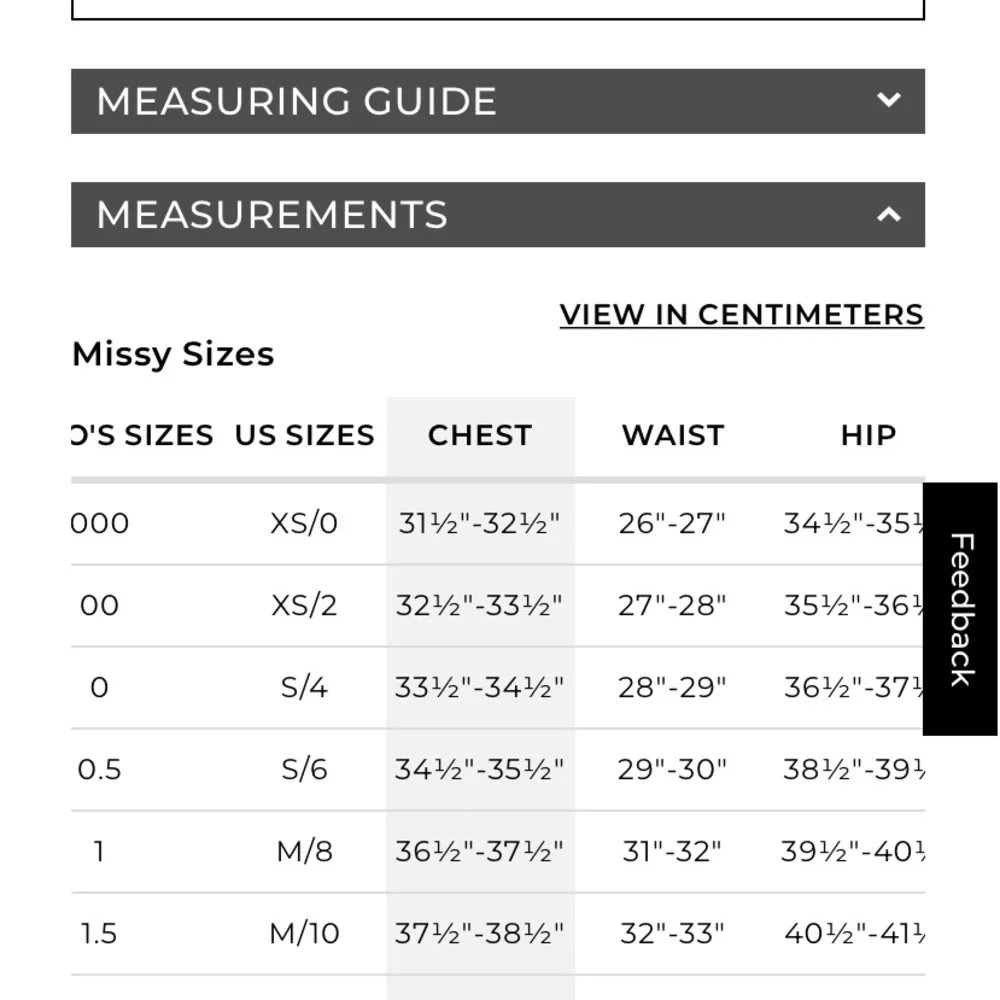This screenshot has height=1000, width=1000.
Task: Select the S/4 size cell
Action: click(304, 687)
